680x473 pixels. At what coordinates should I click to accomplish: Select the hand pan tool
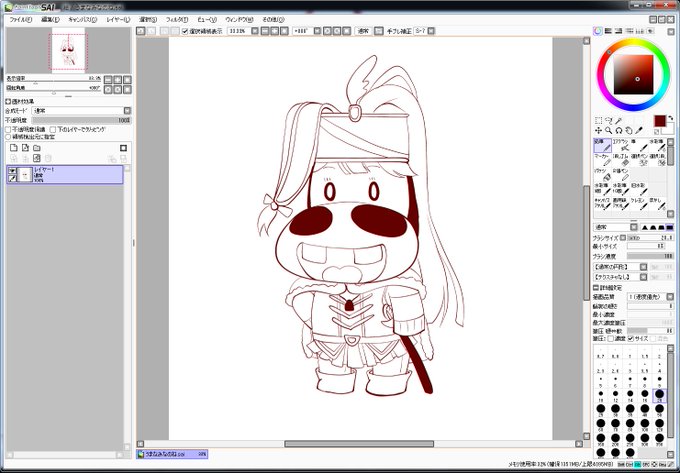click(x=629, y=130)
